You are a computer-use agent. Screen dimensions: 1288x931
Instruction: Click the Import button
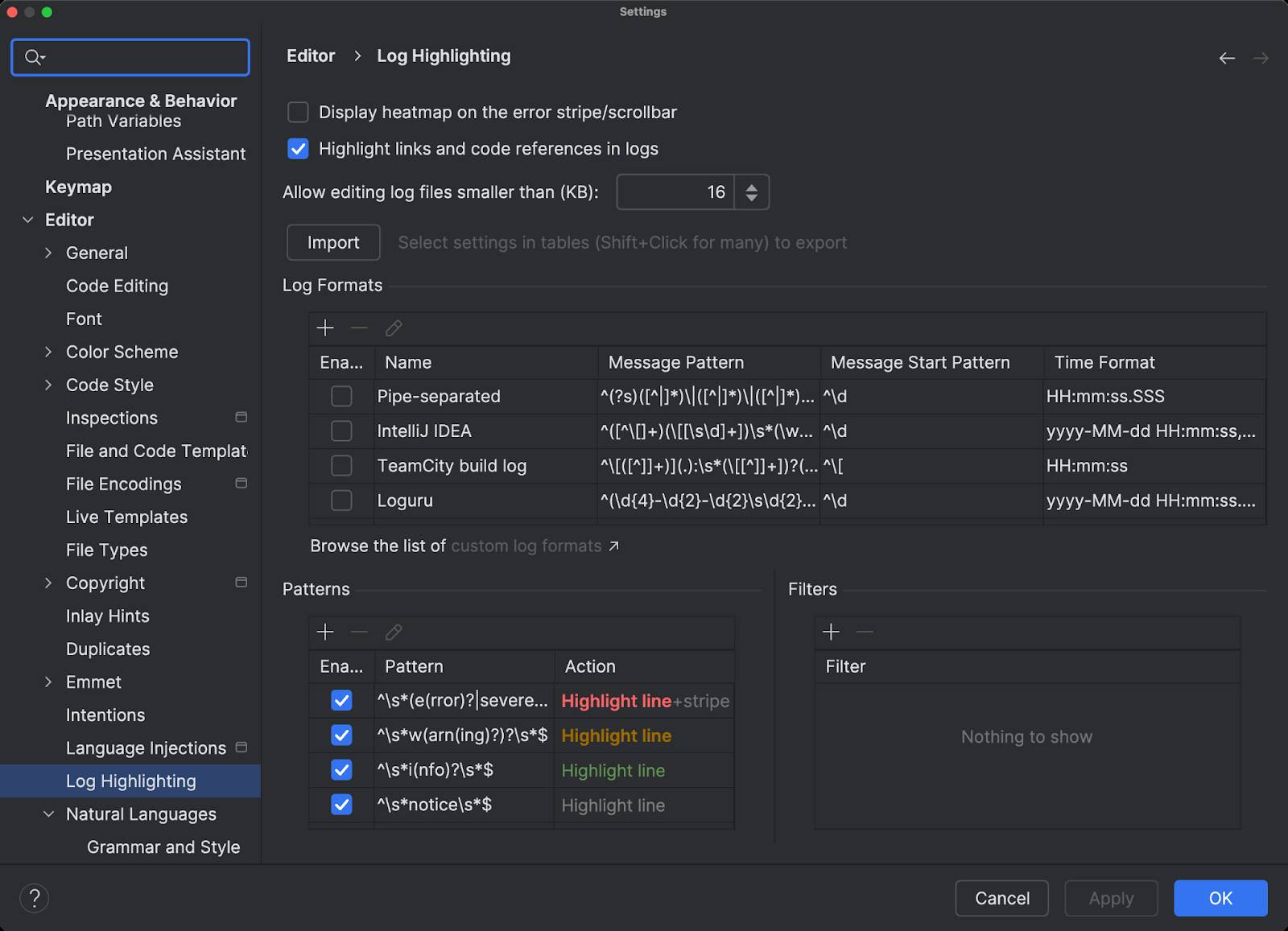(333, 242)
